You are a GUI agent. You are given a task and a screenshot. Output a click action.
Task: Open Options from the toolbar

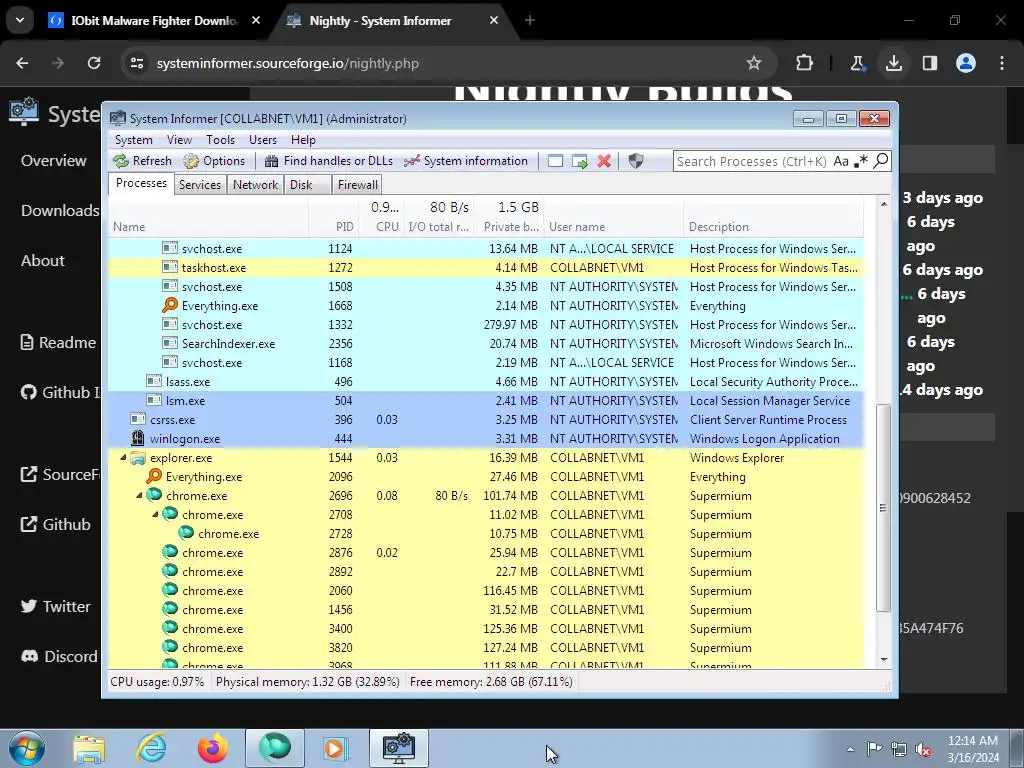[214, 161]
